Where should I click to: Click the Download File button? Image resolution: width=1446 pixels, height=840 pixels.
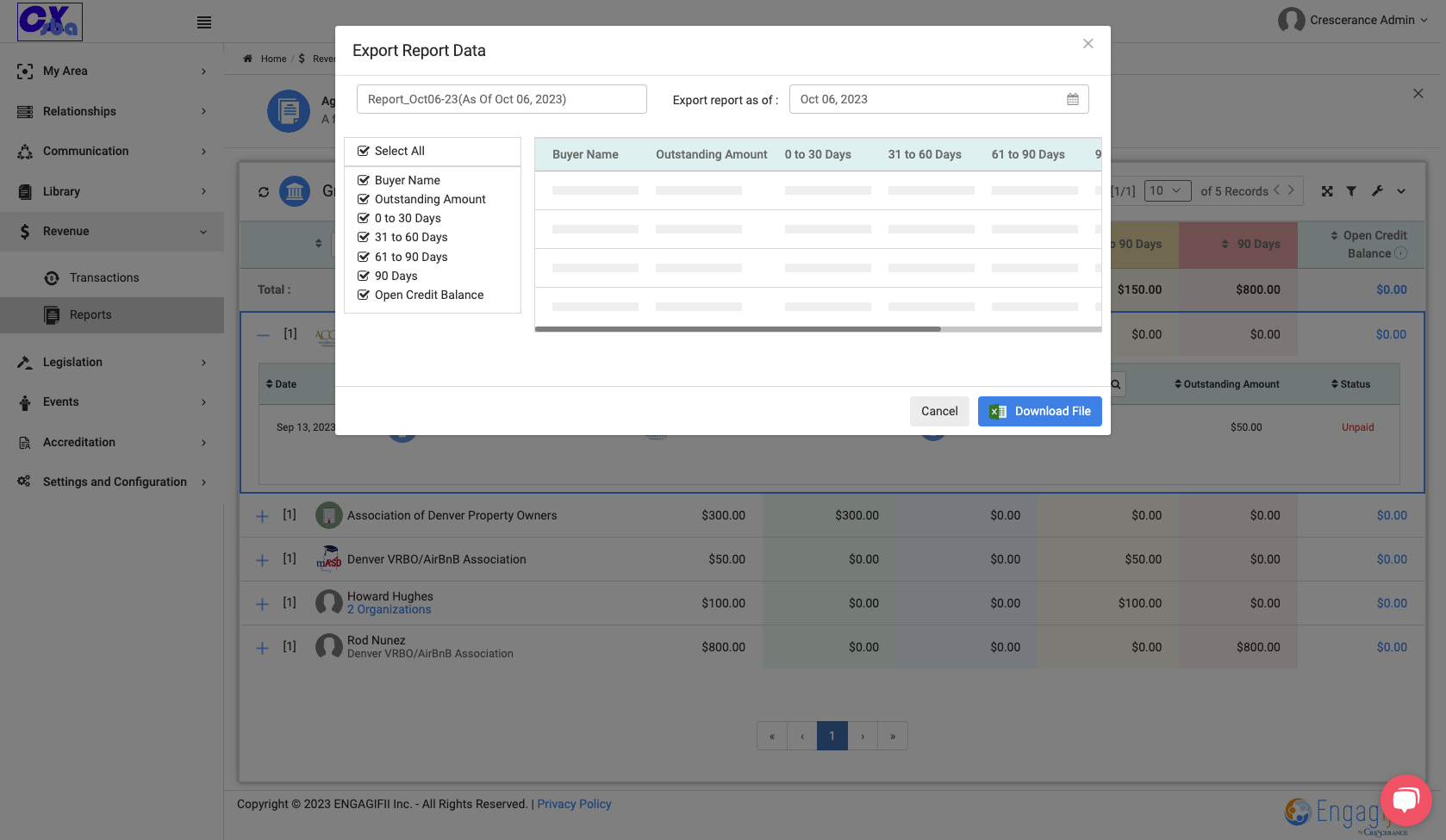coord(1040,411)
